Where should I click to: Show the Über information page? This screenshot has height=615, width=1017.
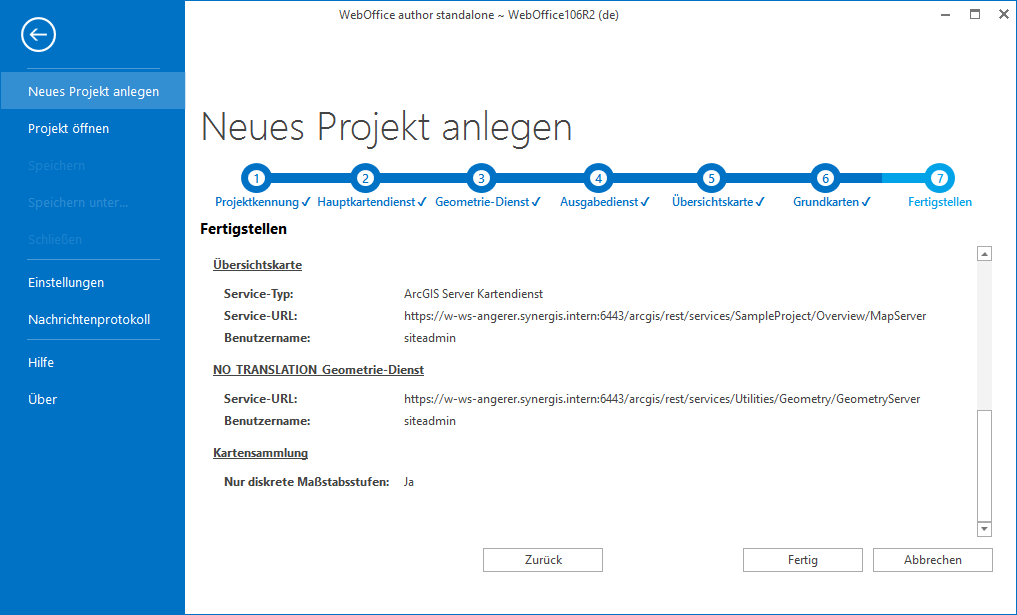pyautogui.click(x=40, y=399)
